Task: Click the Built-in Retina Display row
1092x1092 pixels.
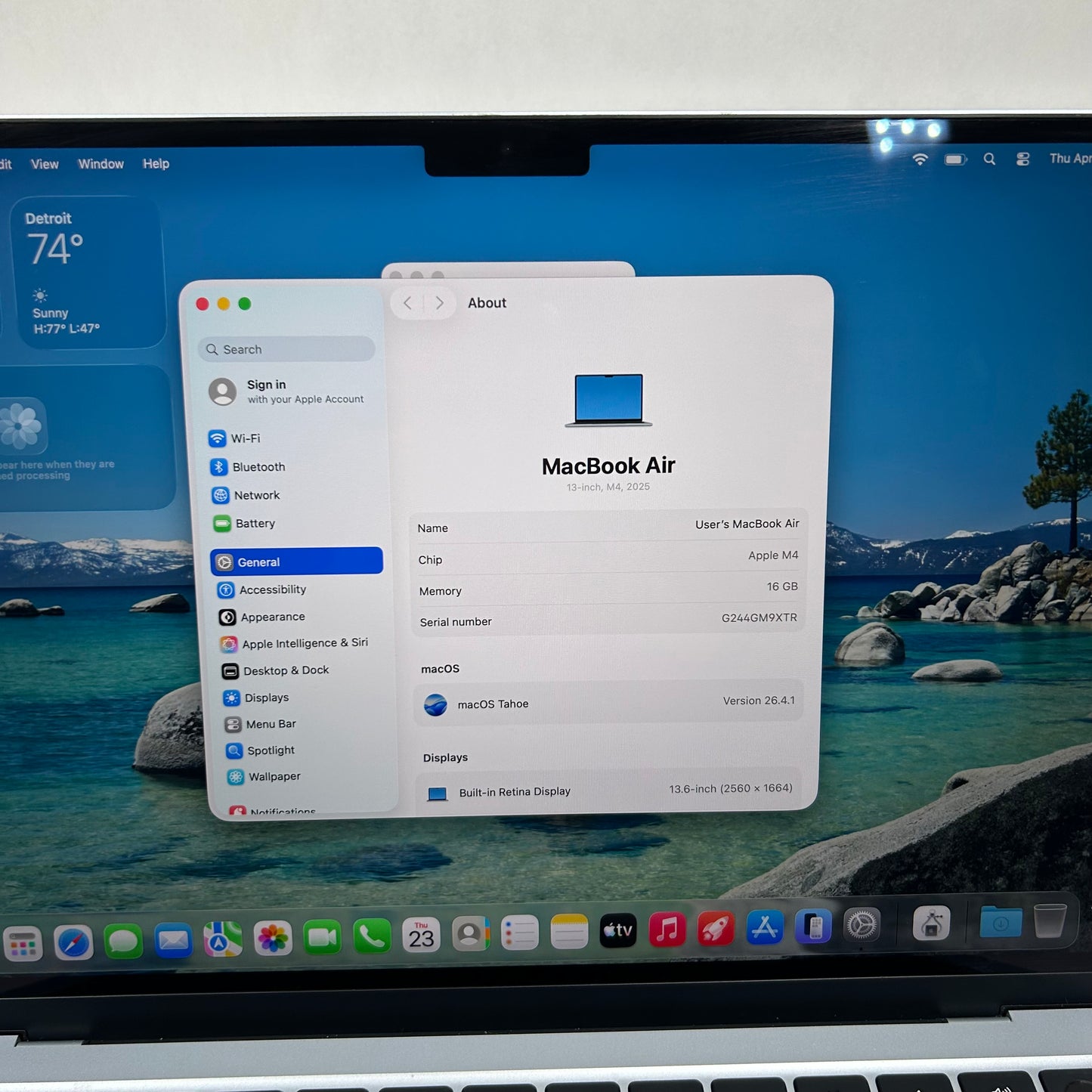Action: click(609, 790)
